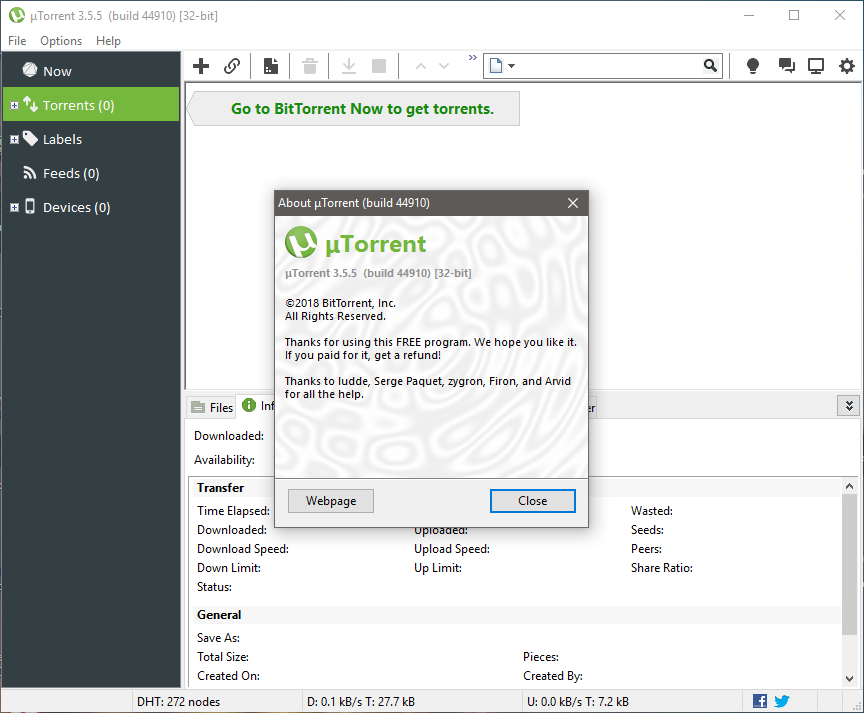The height and width of the screenshot is (713, 864).
Task: Click the upload speed status U: 0.0 kB/s
Action: [578, 701]
